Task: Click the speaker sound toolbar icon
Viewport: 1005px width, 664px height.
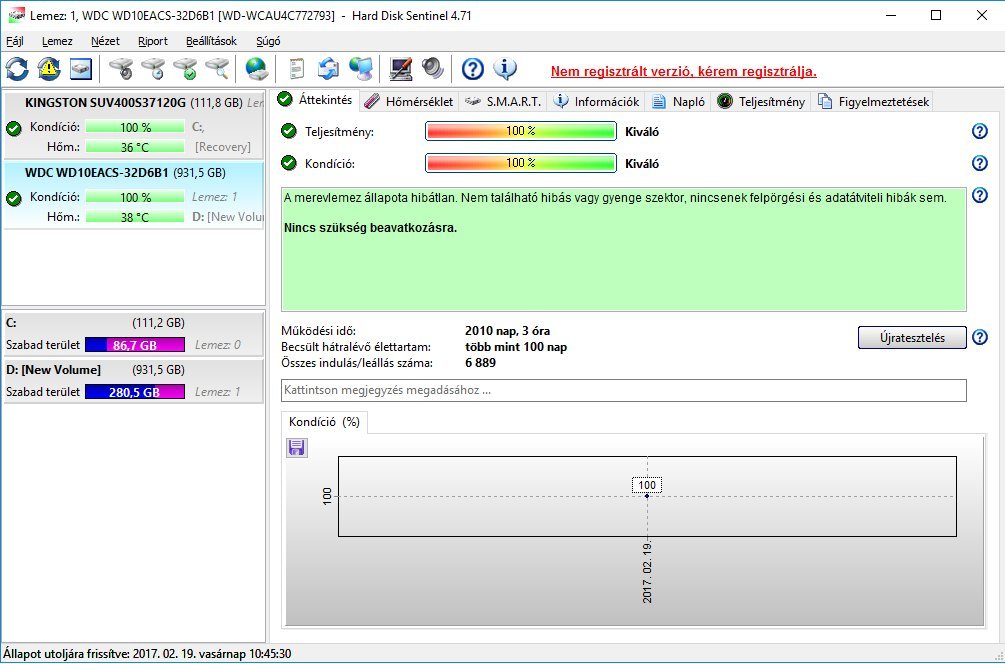Action: 433,69
